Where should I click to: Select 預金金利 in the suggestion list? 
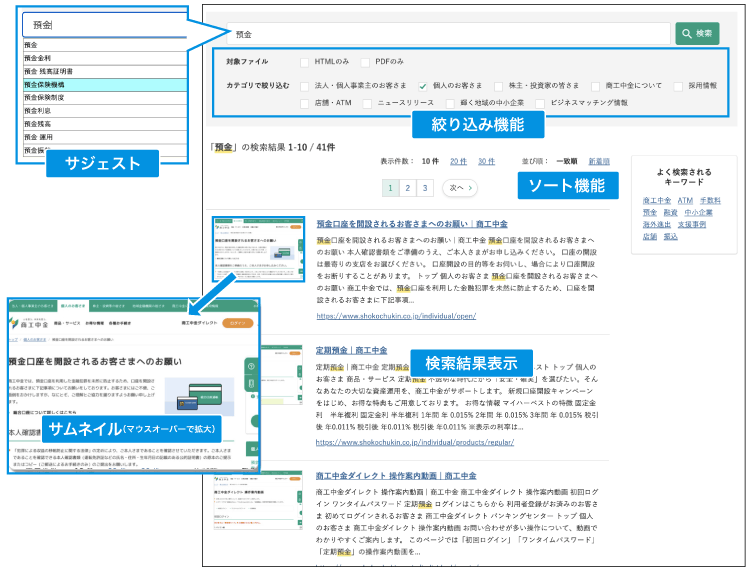pyautogui.click(x=105, y=58)
